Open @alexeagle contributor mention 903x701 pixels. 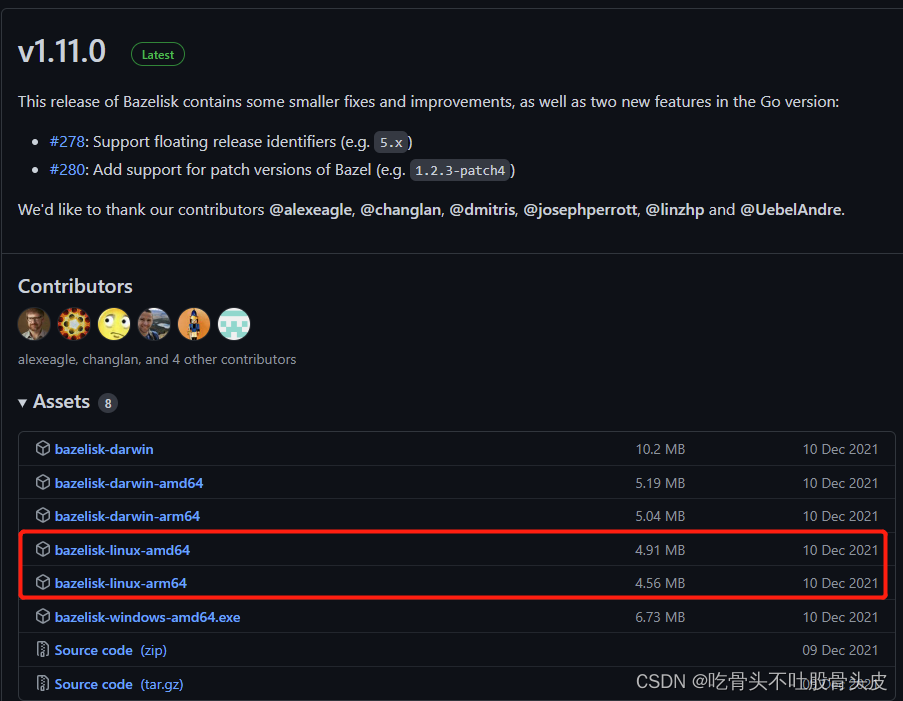click(x=310, y=210)
